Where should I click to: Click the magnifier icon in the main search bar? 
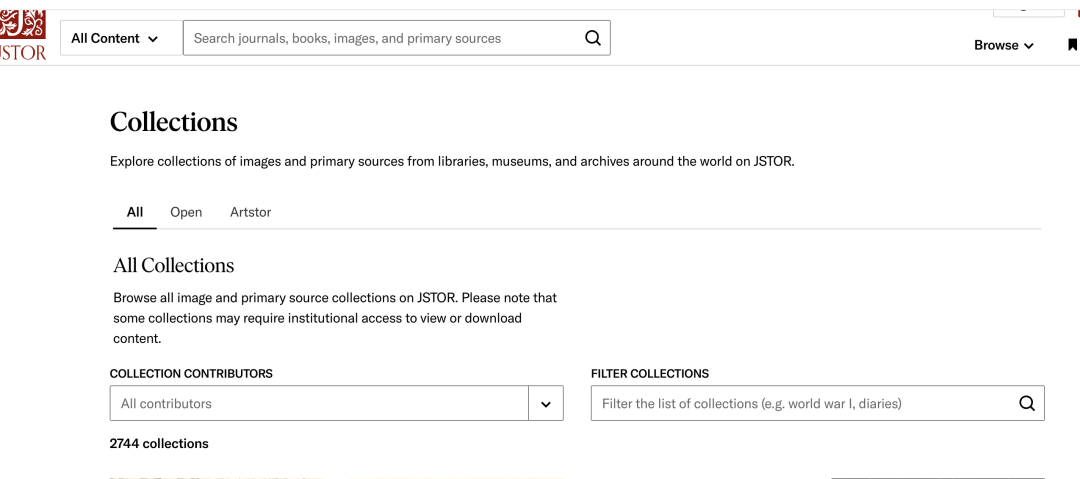(x=593, y=38)
